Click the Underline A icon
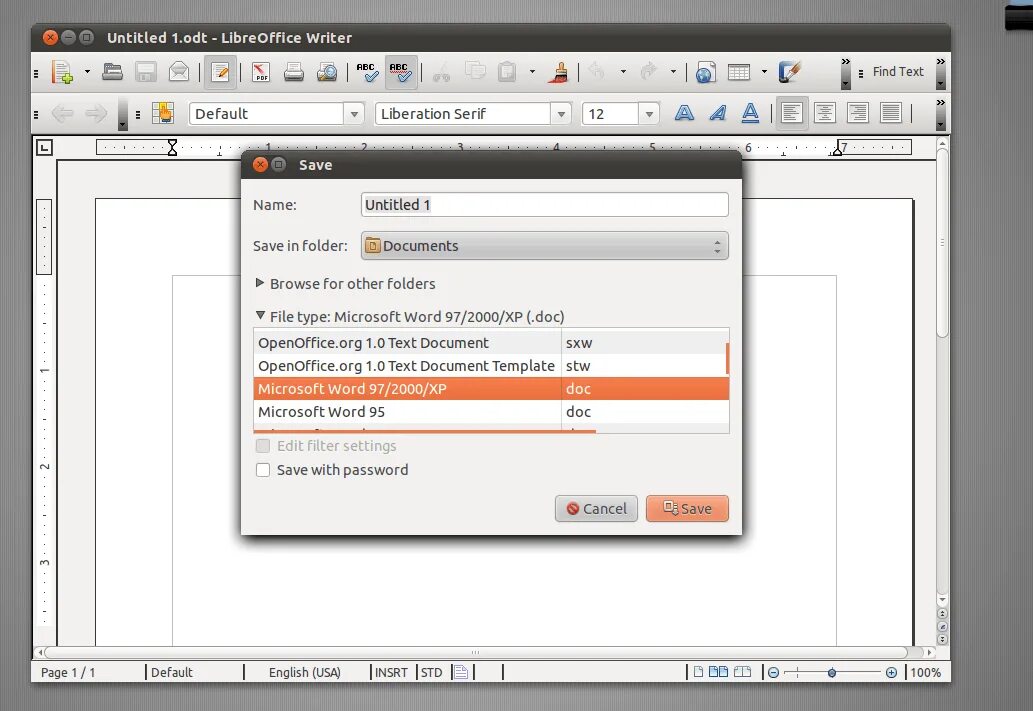The image size is (1033, 711). pos(750,113)
